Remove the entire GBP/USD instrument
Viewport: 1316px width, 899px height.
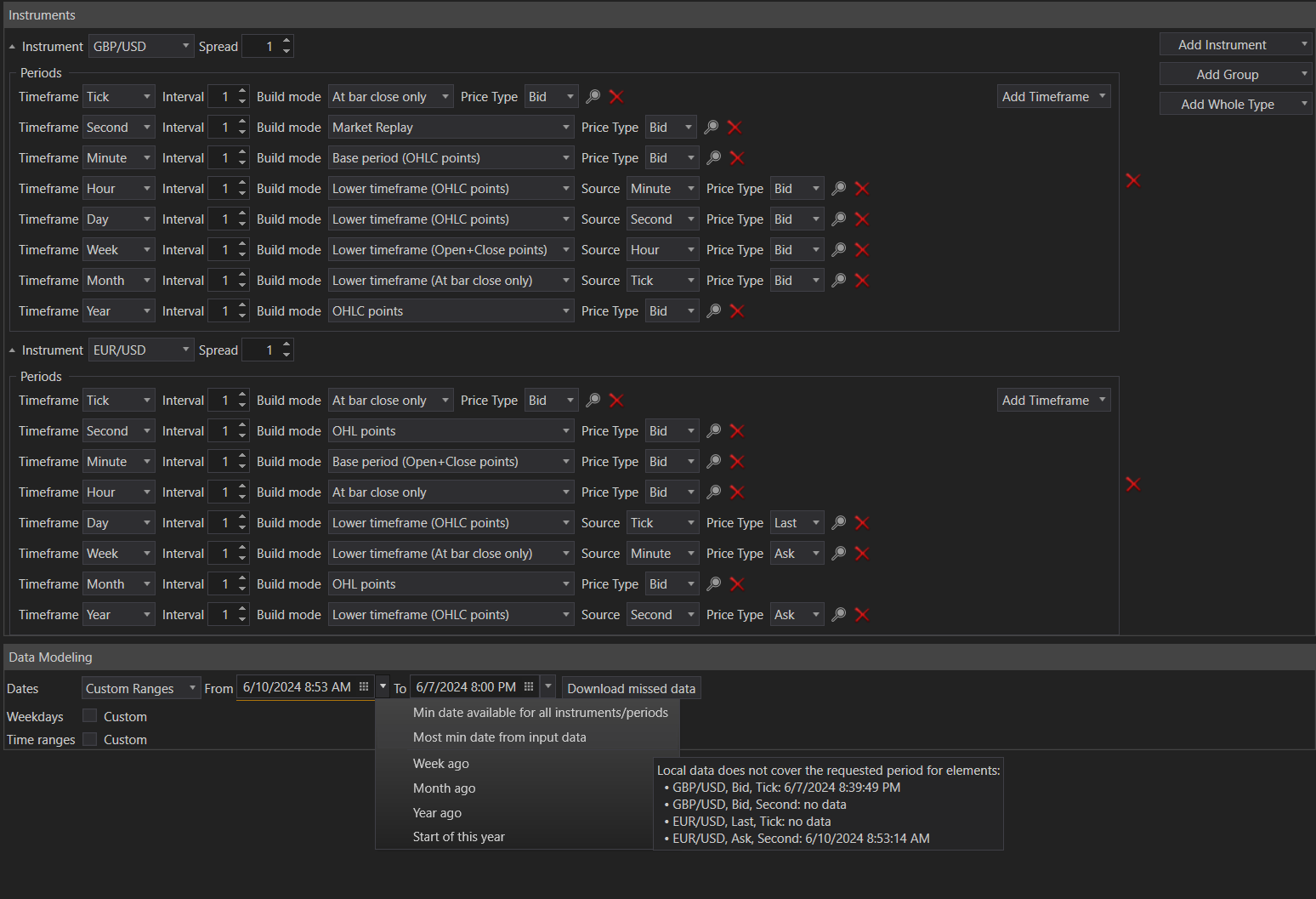tap(1132, 180)
